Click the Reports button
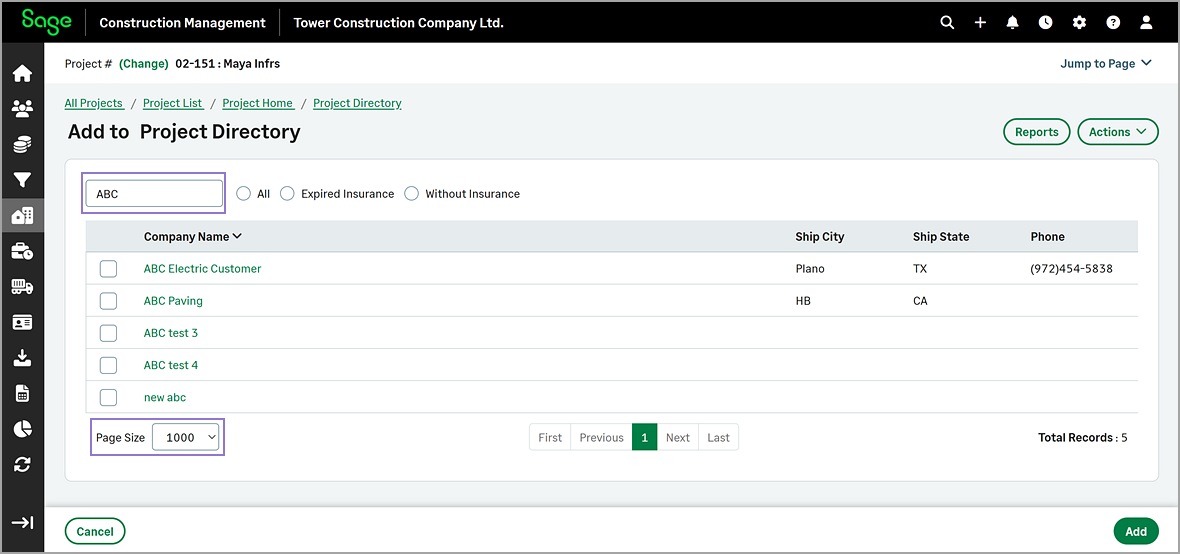 tap(1036, 132)
